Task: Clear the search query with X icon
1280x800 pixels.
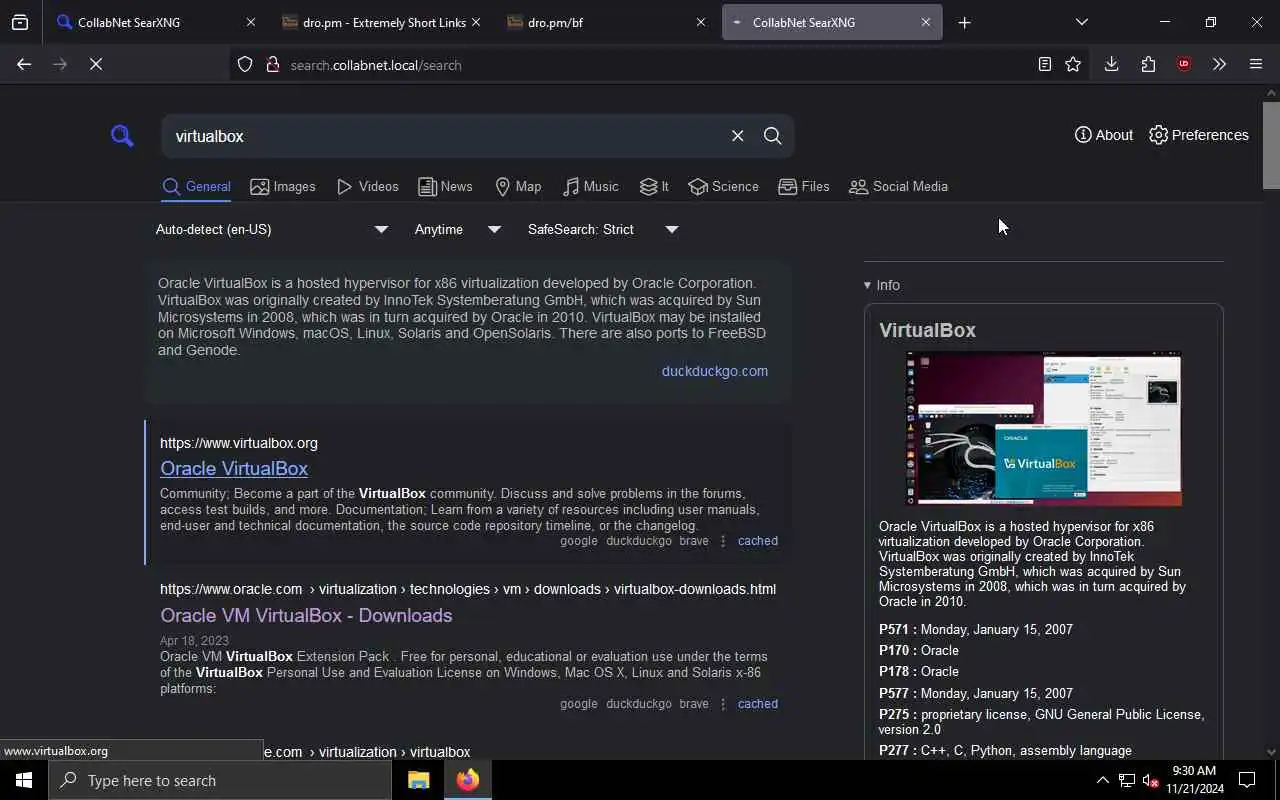Action: point(737,136)
